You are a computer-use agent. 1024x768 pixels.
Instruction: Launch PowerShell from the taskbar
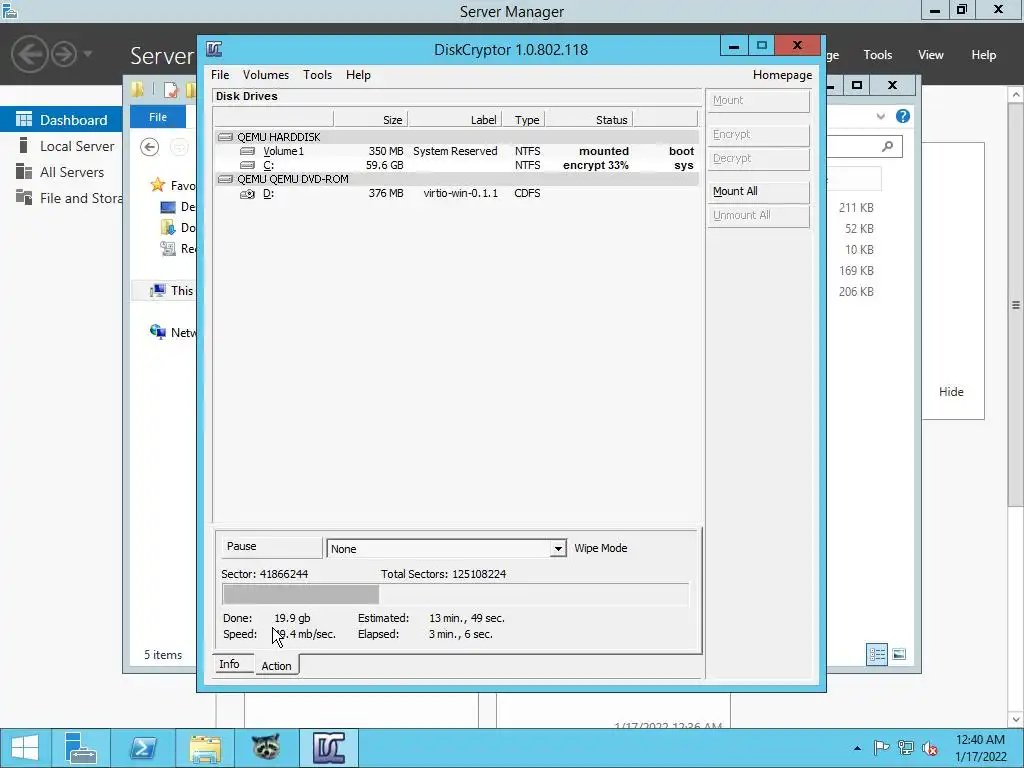point(142,748)
